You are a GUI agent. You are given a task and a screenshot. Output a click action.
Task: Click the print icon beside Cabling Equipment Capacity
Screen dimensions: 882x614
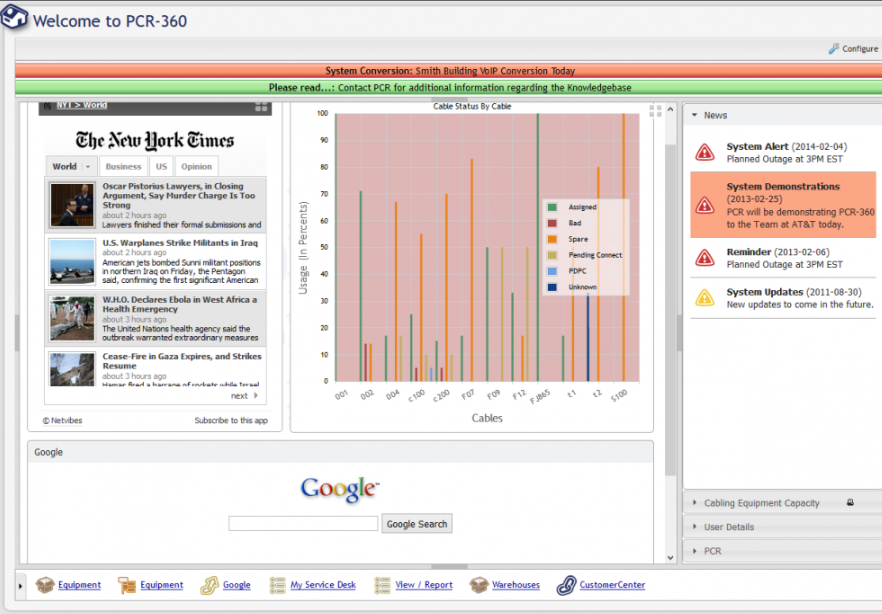tap(850, 503)
